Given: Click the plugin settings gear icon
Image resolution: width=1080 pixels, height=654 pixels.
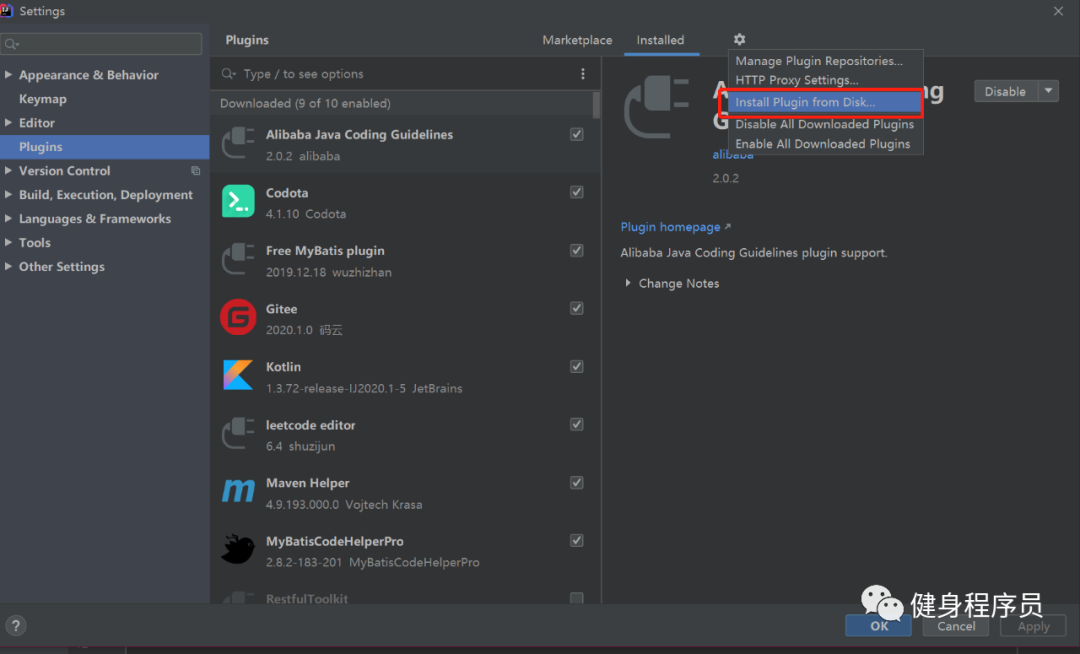Looking at the screenshot, I should click(739, 39).
